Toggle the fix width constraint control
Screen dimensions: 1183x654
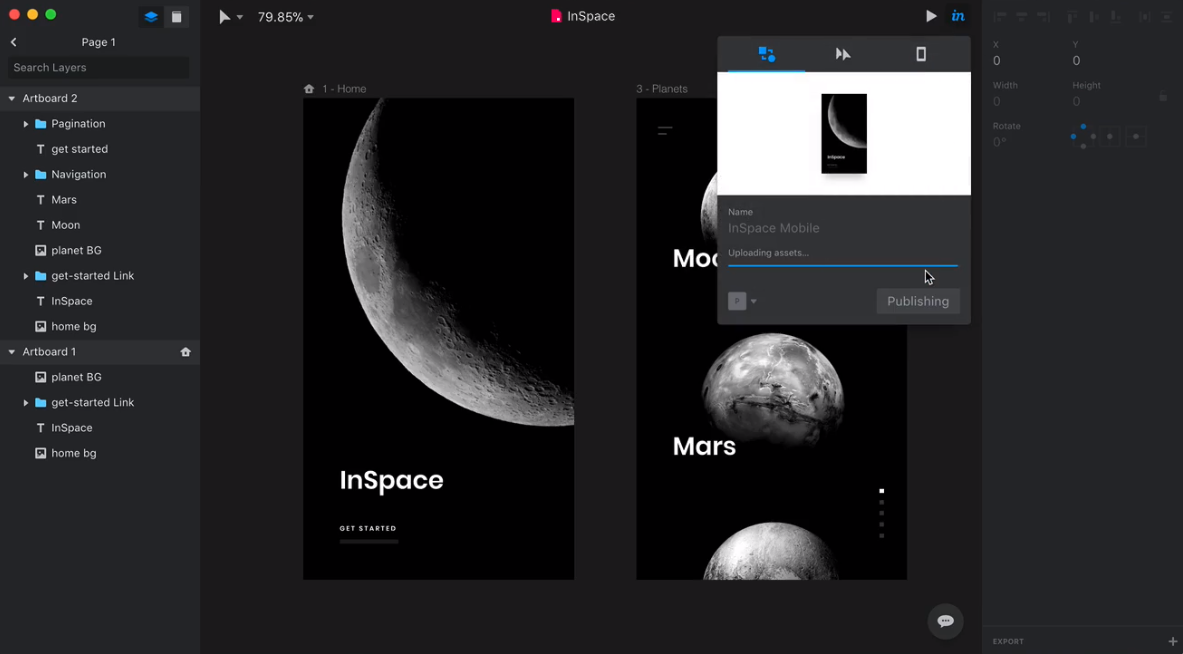click(x=1110, y=137)
